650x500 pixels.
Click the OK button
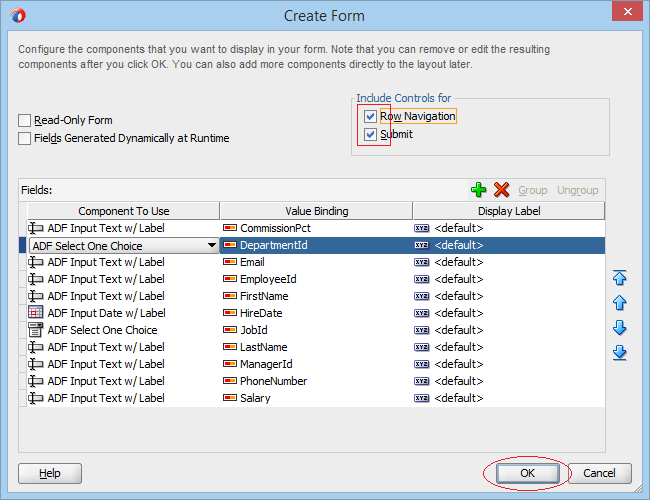point(527,473)
